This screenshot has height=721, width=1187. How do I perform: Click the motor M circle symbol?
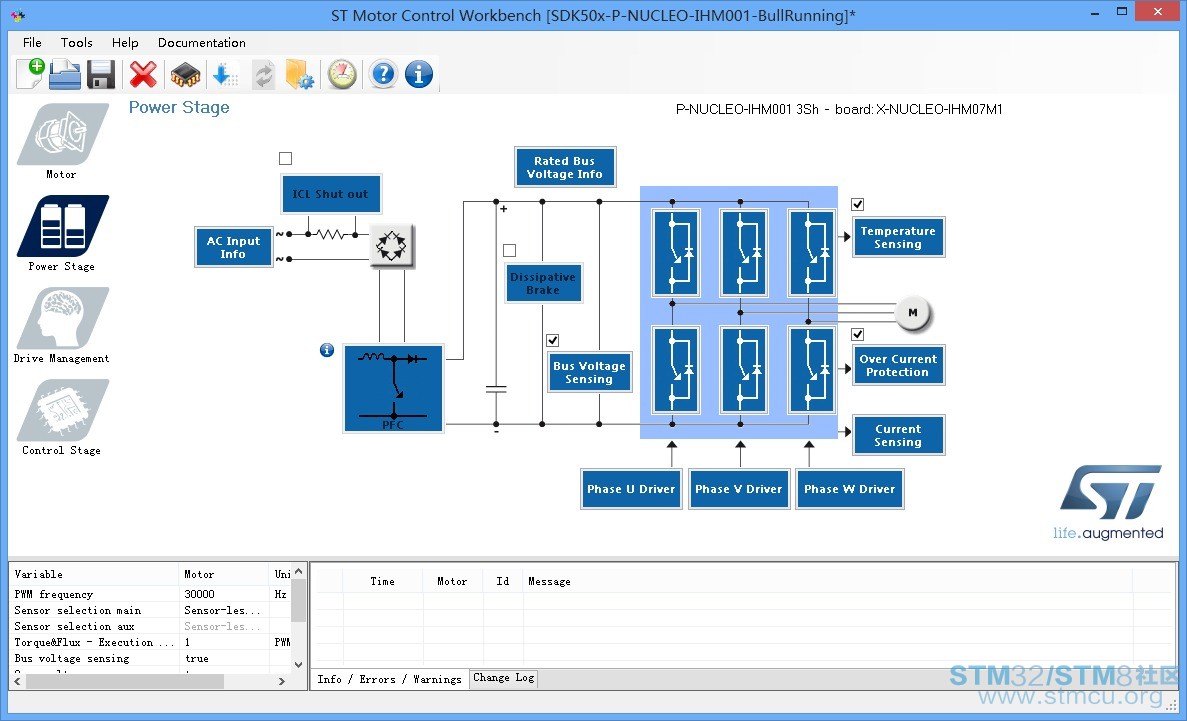(912, 313)
